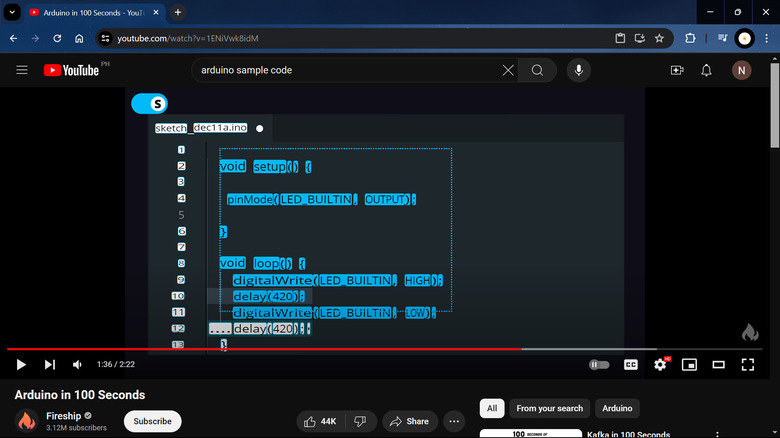
Task: Open video settings gear menu
Action: pos(660,365)
